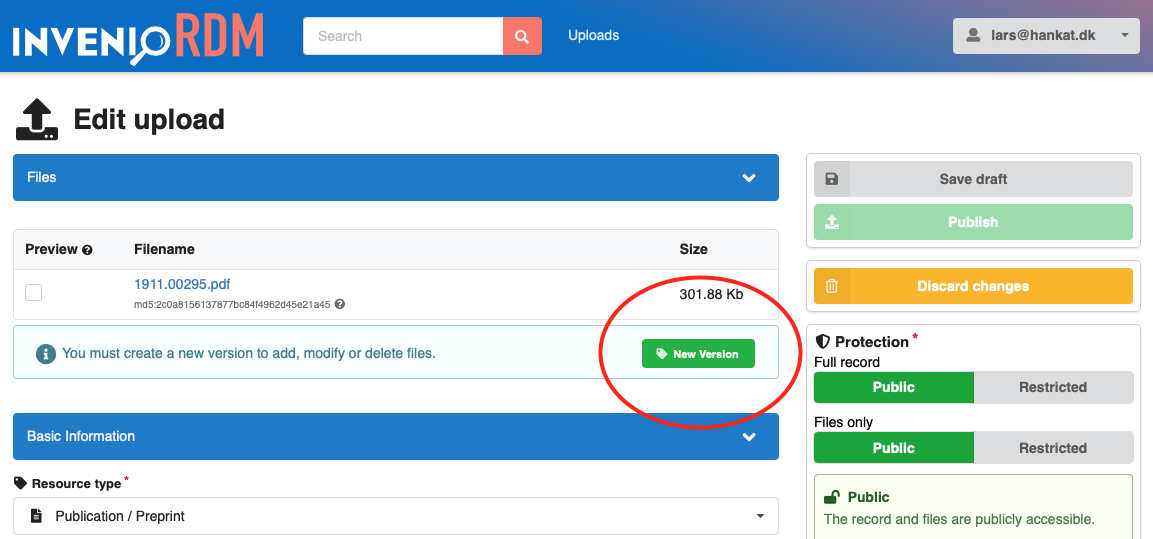Select Public under Full record
Image resolution: width=1153 pixels, height=539 pixels.
(893, 387)
